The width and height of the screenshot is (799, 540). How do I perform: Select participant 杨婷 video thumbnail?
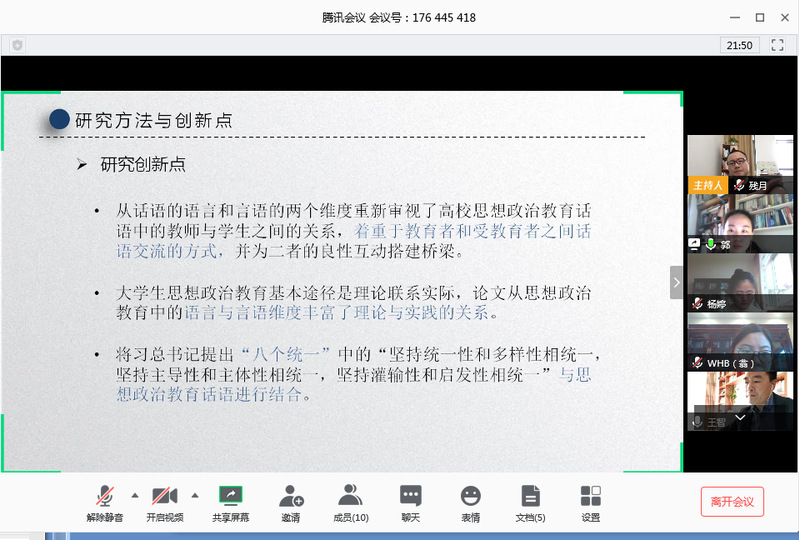[740, 282]
